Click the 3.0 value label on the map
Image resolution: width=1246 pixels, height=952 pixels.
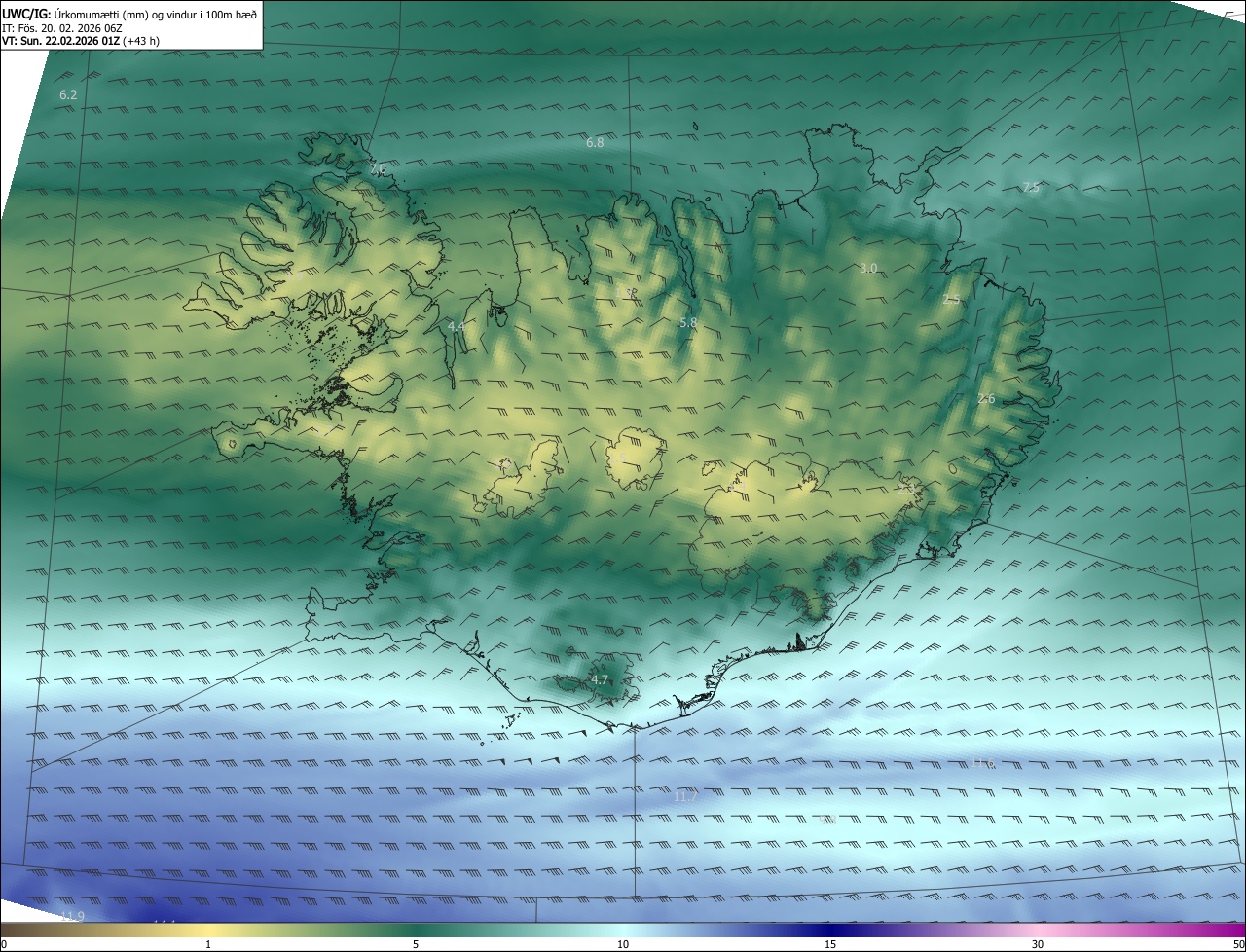tap(868, 268)
